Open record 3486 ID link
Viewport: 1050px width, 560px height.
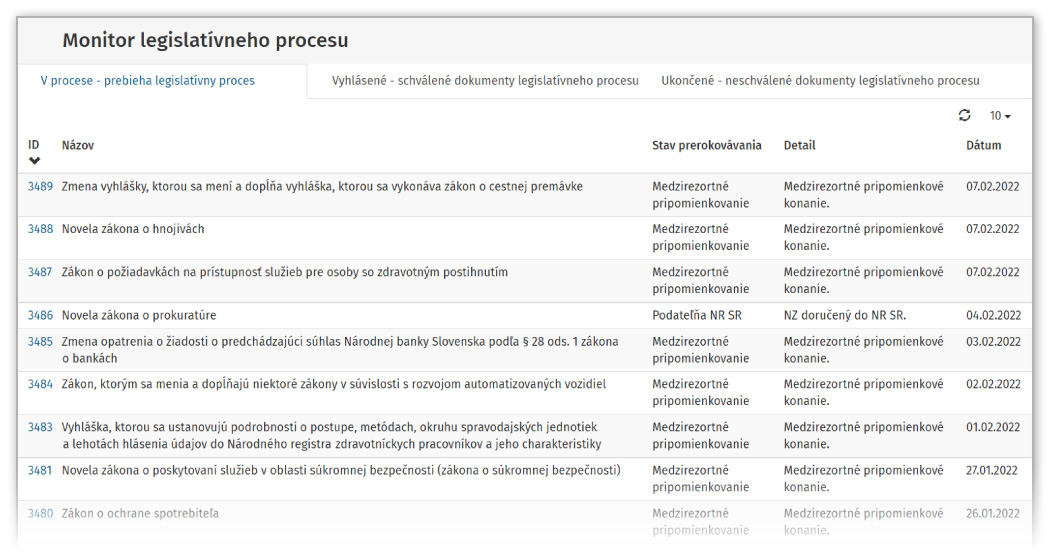pyautogui.click(x=40, y=315)
